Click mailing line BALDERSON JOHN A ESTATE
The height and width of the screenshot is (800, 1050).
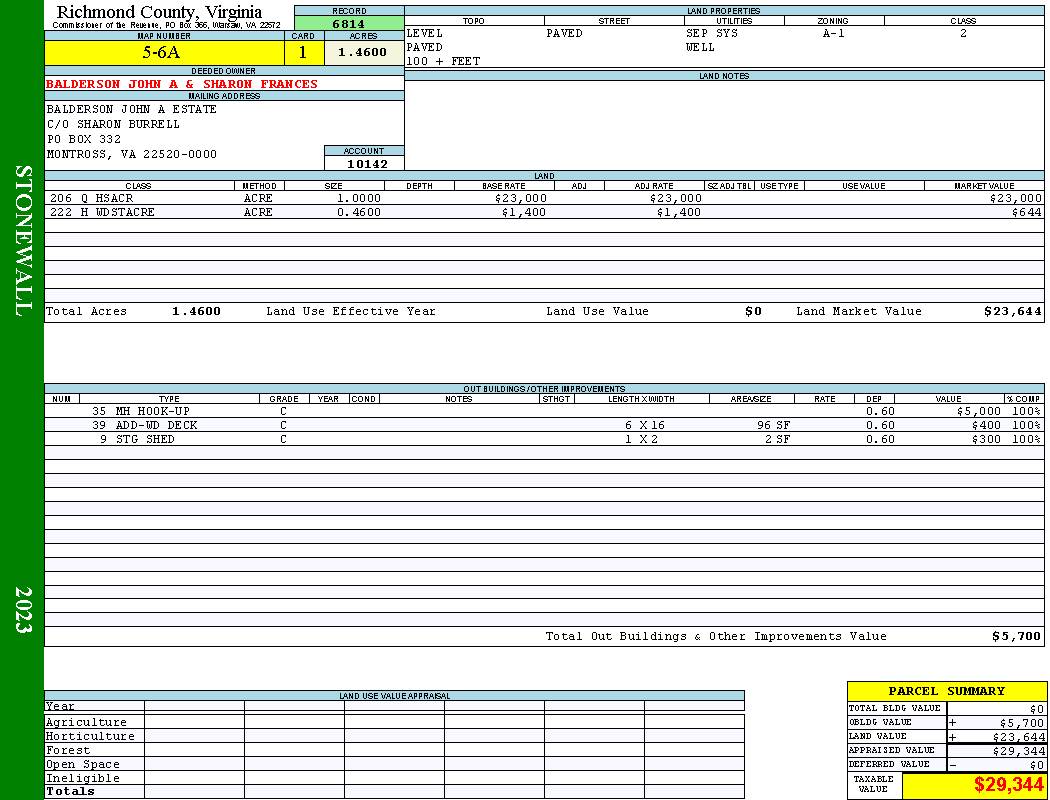(131, 109)
